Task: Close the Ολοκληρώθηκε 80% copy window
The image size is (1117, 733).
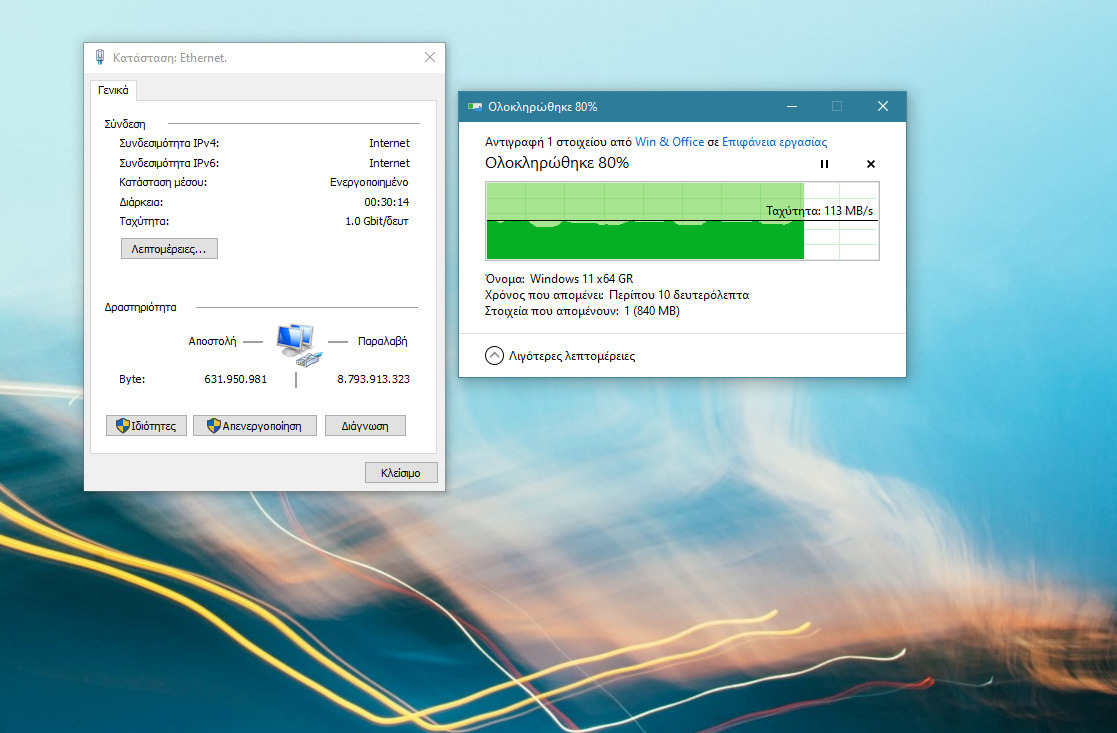Action: (883, 106)
